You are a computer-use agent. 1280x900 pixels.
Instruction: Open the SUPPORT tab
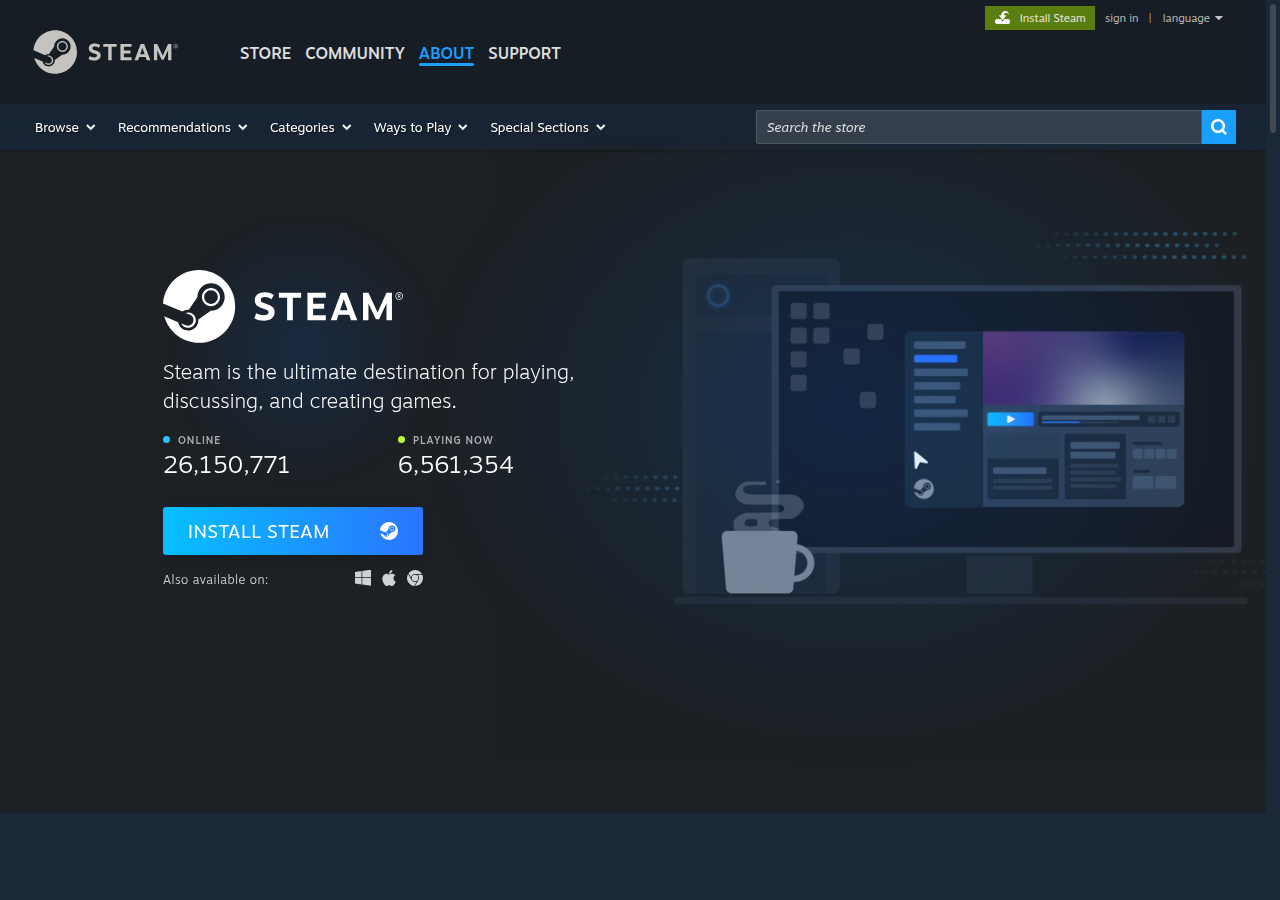click(x=524, y=53)
